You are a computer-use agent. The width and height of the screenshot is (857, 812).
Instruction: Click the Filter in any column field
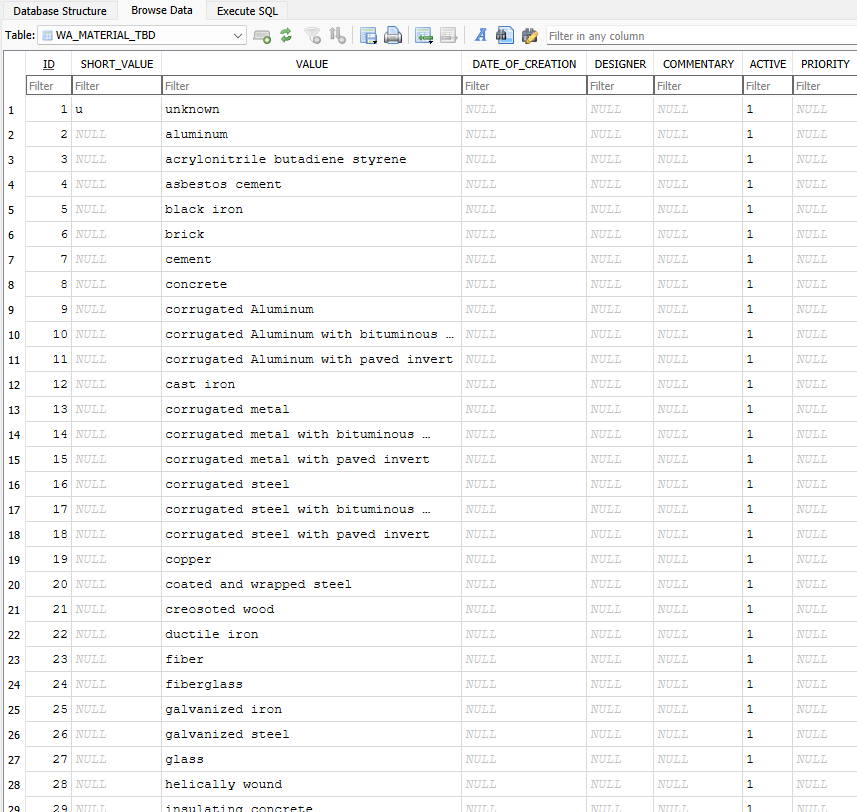click(701, 36)
